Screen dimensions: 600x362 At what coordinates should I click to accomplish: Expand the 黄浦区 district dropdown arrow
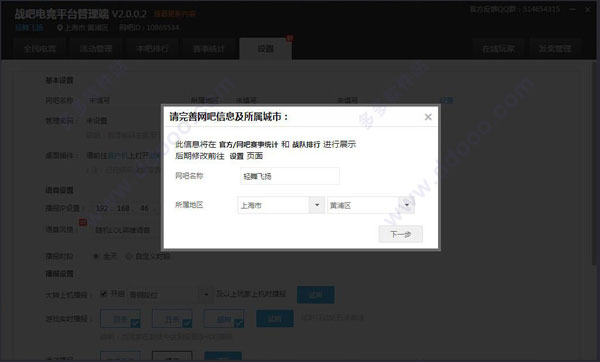point(407,205)
